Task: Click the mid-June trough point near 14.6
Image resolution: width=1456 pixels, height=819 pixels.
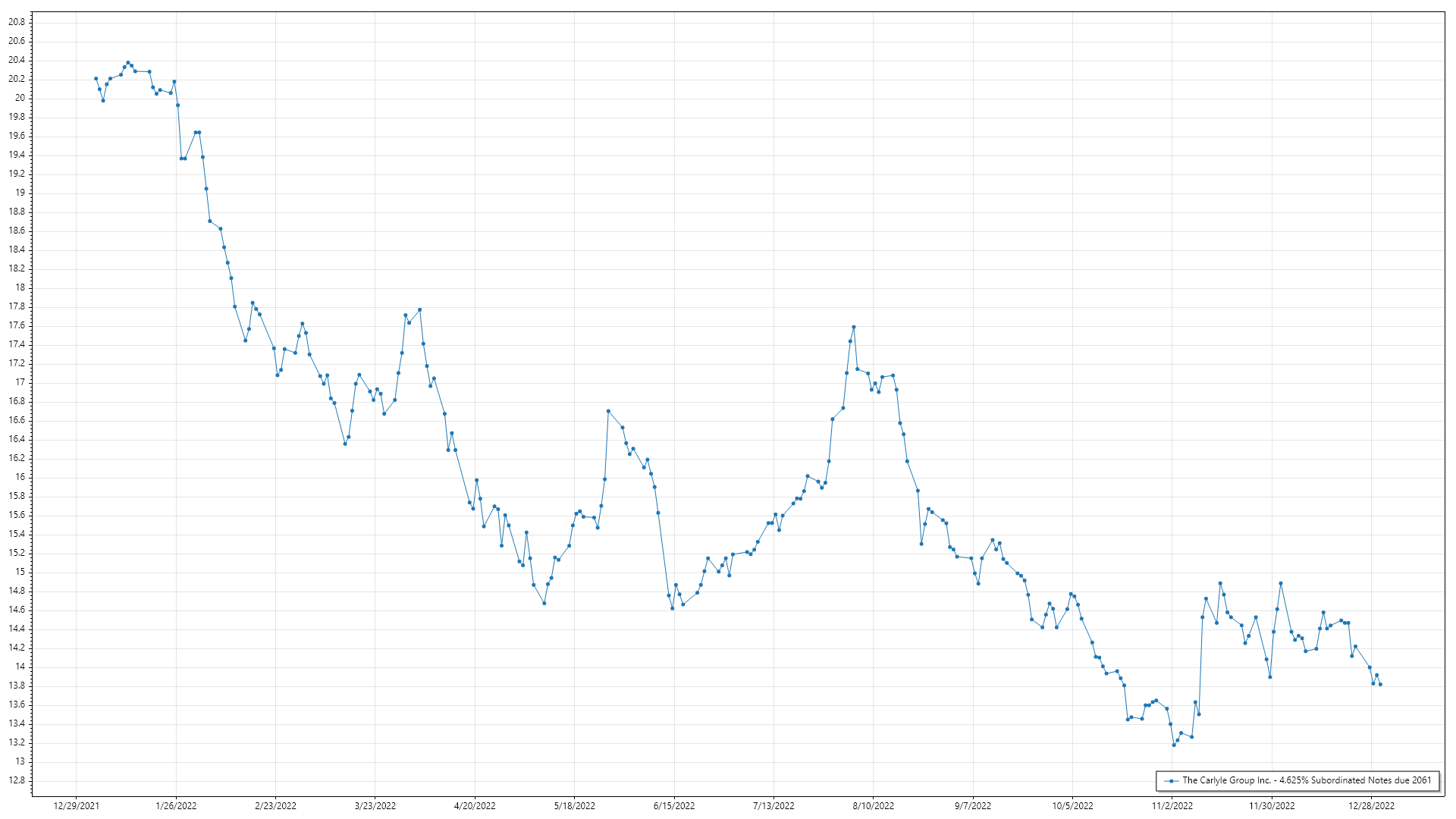Action: coord(673,608)
